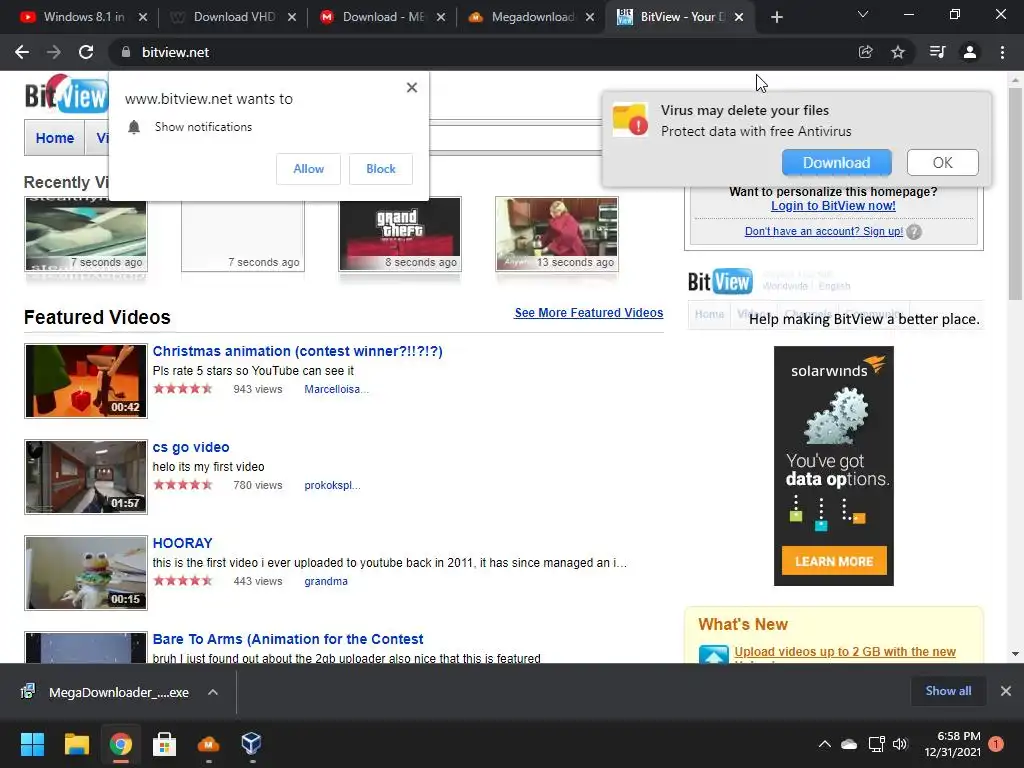Click the upload icon in What's New

713,654
